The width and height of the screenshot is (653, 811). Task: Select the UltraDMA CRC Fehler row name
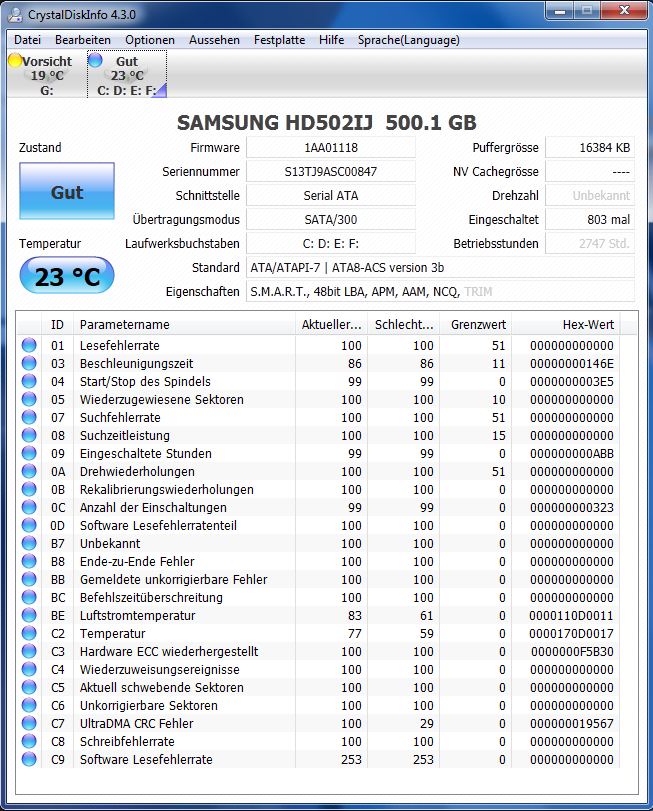point(136,723)
